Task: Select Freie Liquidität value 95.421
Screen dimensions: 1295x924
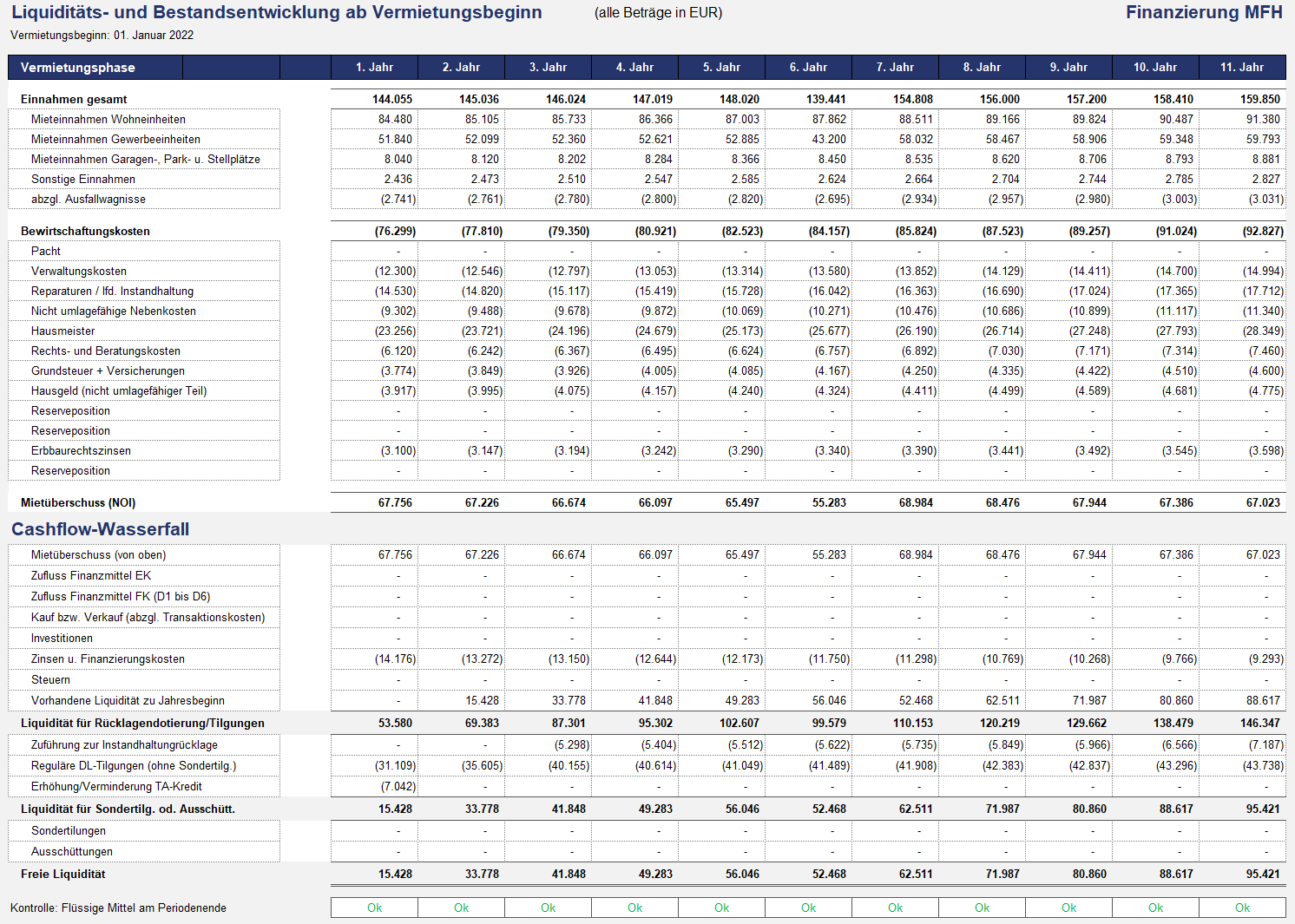Action: pos(1263,875)
